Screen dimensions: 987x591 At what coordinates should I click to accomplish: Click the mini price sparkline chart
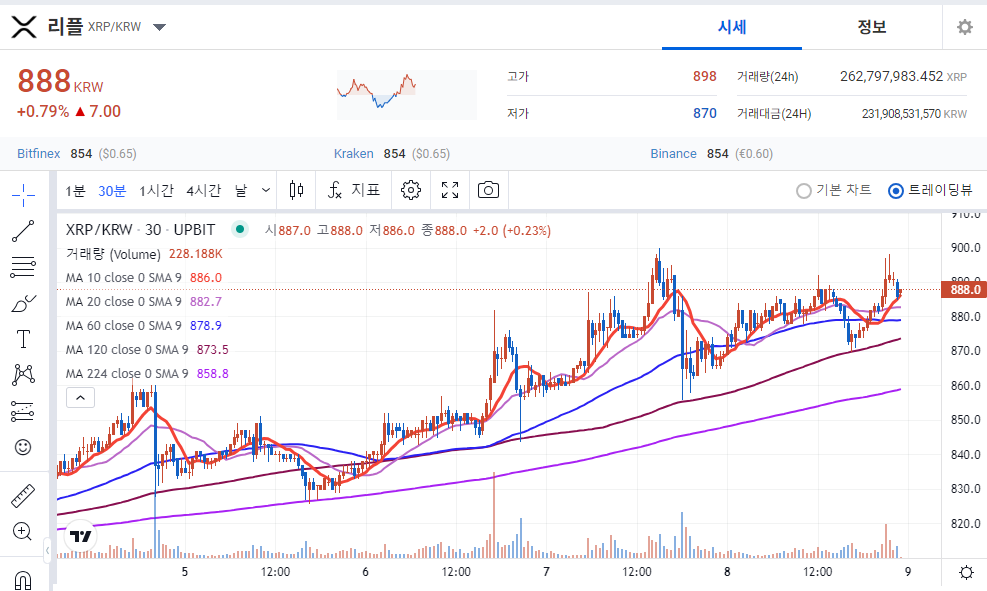click(407, 94)
